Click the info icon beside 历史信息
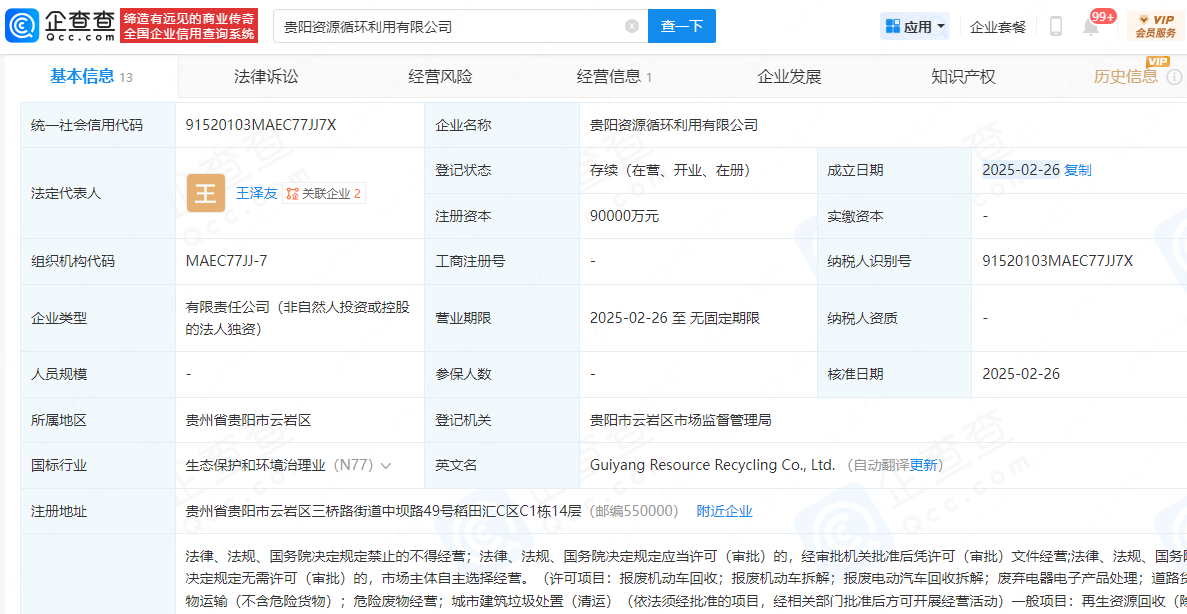Screen dimensions: 1187x614 tap(1174, 76)
